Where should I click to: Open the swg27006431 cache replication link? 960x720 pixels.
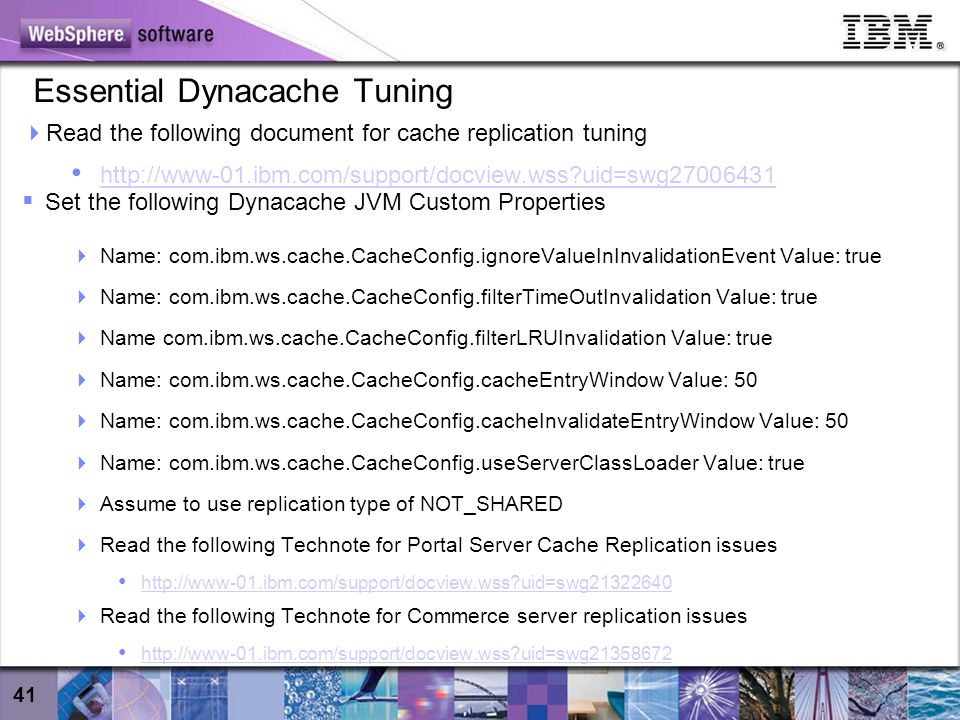pos(438,175)
